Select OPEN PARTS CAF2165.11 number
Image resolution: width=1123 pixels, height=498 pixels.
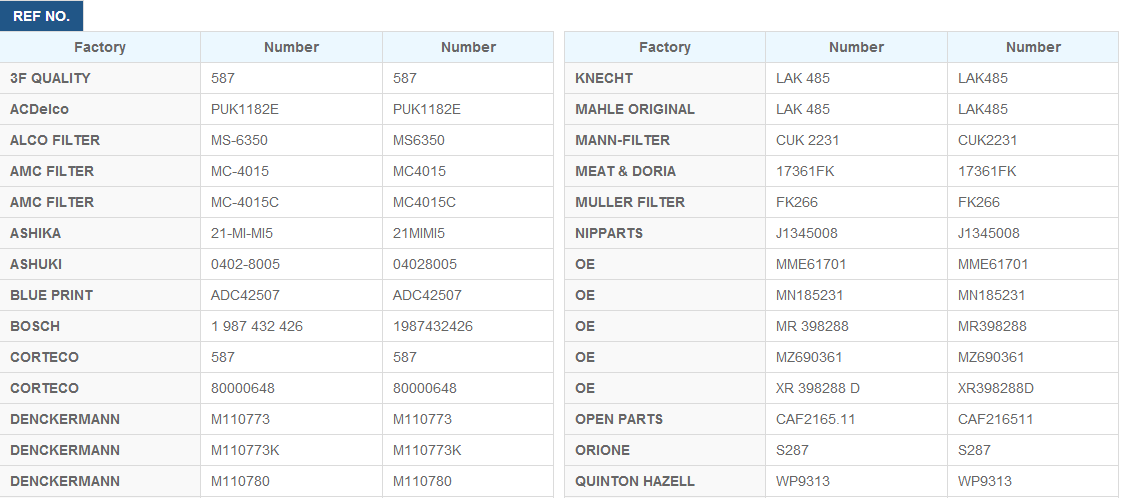click(815, 419)
